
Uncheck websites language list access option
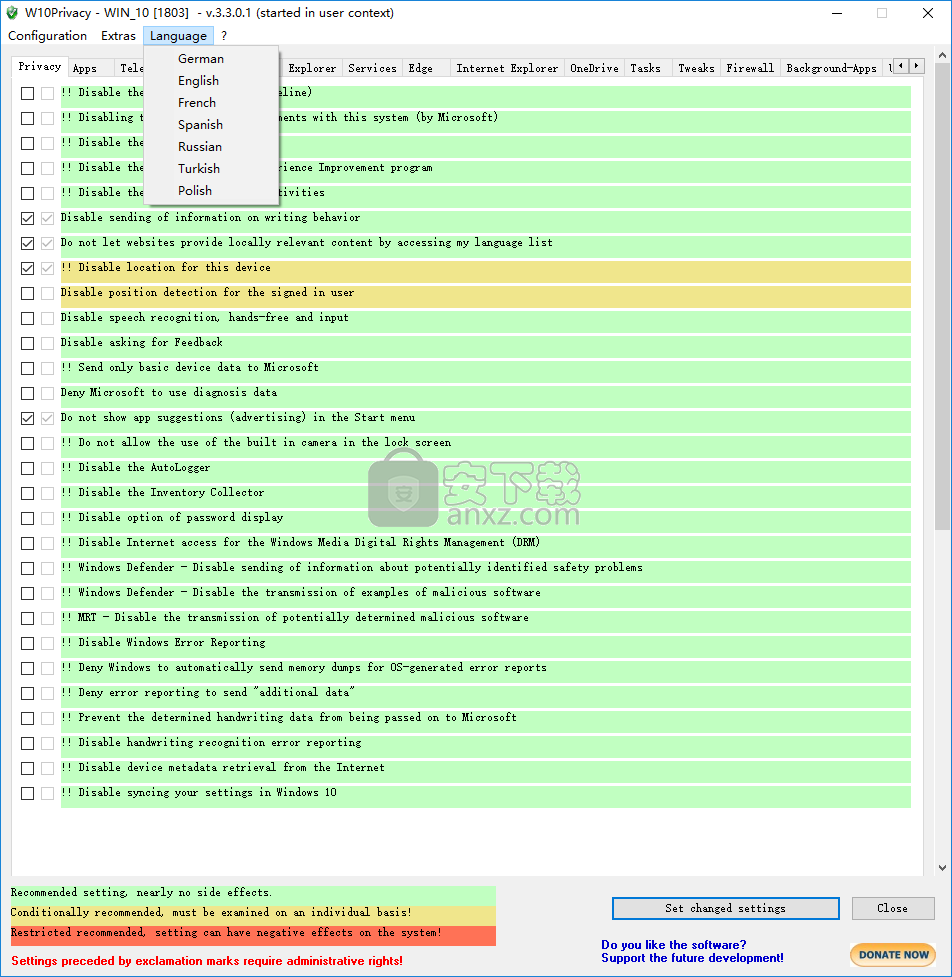pyautogui.click(x=27, y=243)
